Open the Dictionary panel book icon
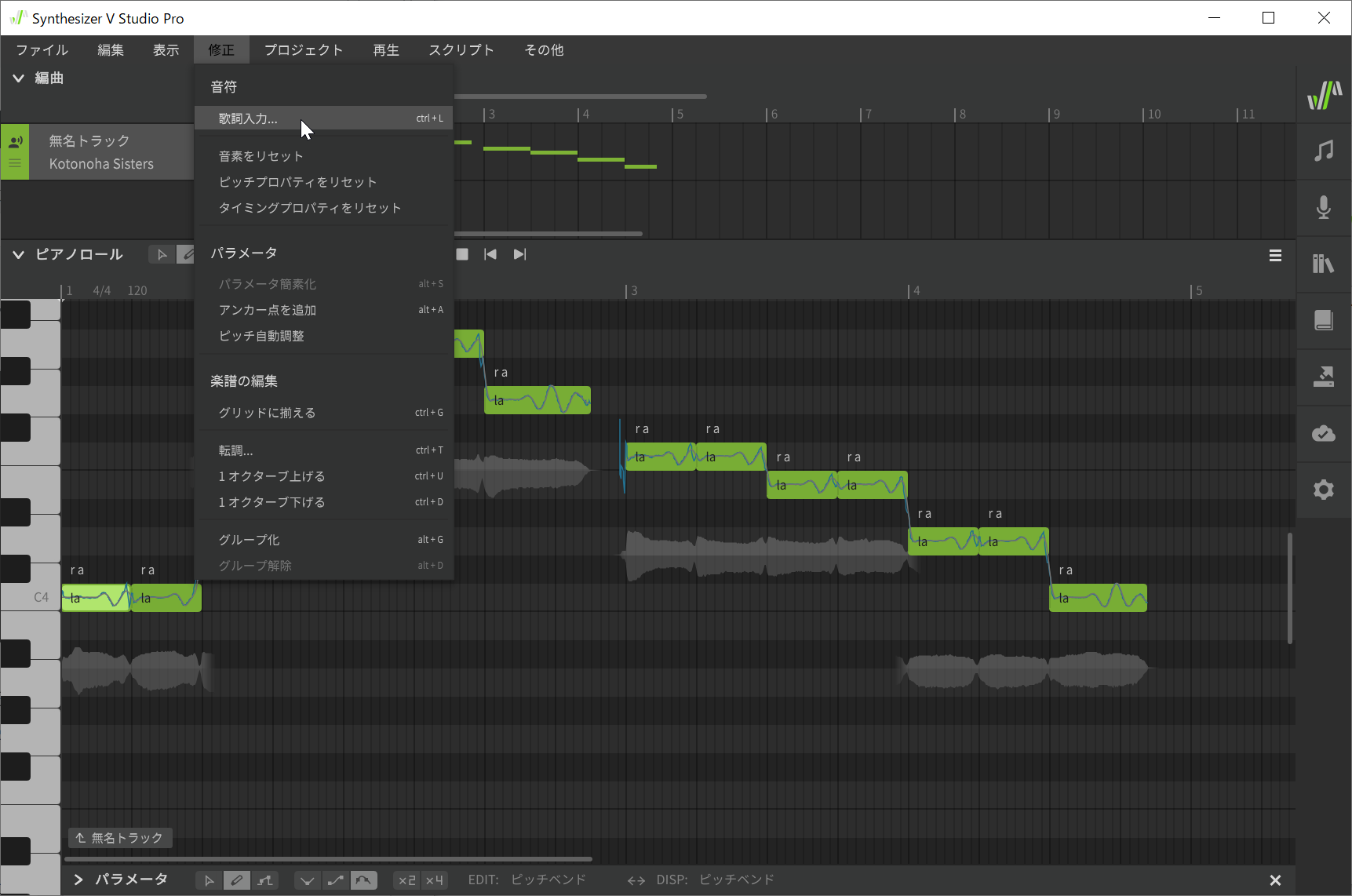The width and height of the screenshot is (1352, 896). 1324,320
